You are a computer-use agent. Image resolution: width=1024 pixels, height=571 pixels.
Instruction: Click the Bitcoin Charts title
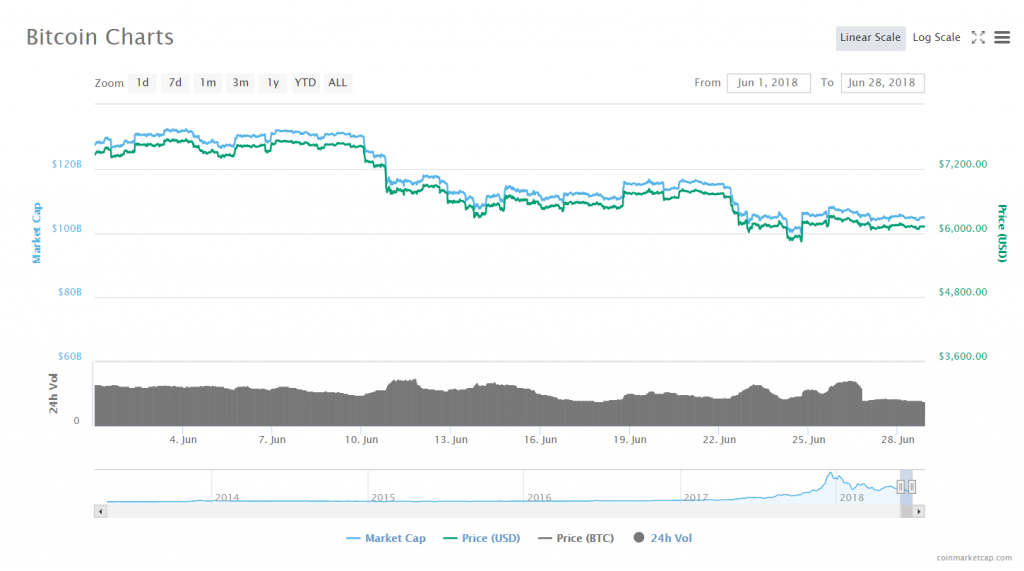(x=100, y=37)
